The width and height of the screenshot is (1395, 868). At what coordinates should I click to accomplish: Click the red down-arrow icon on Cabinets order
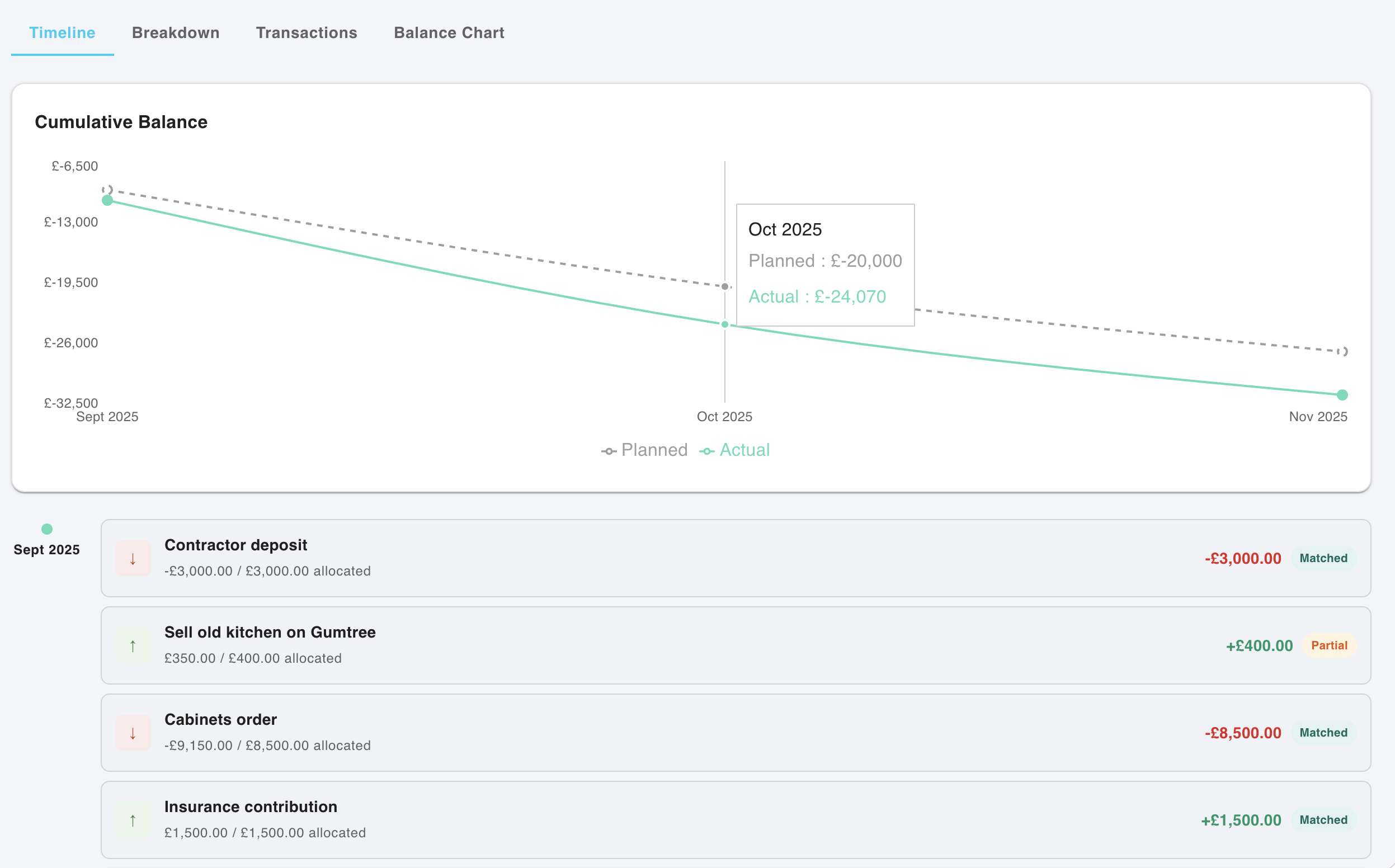pyautogui.click(x=133, y=733)
